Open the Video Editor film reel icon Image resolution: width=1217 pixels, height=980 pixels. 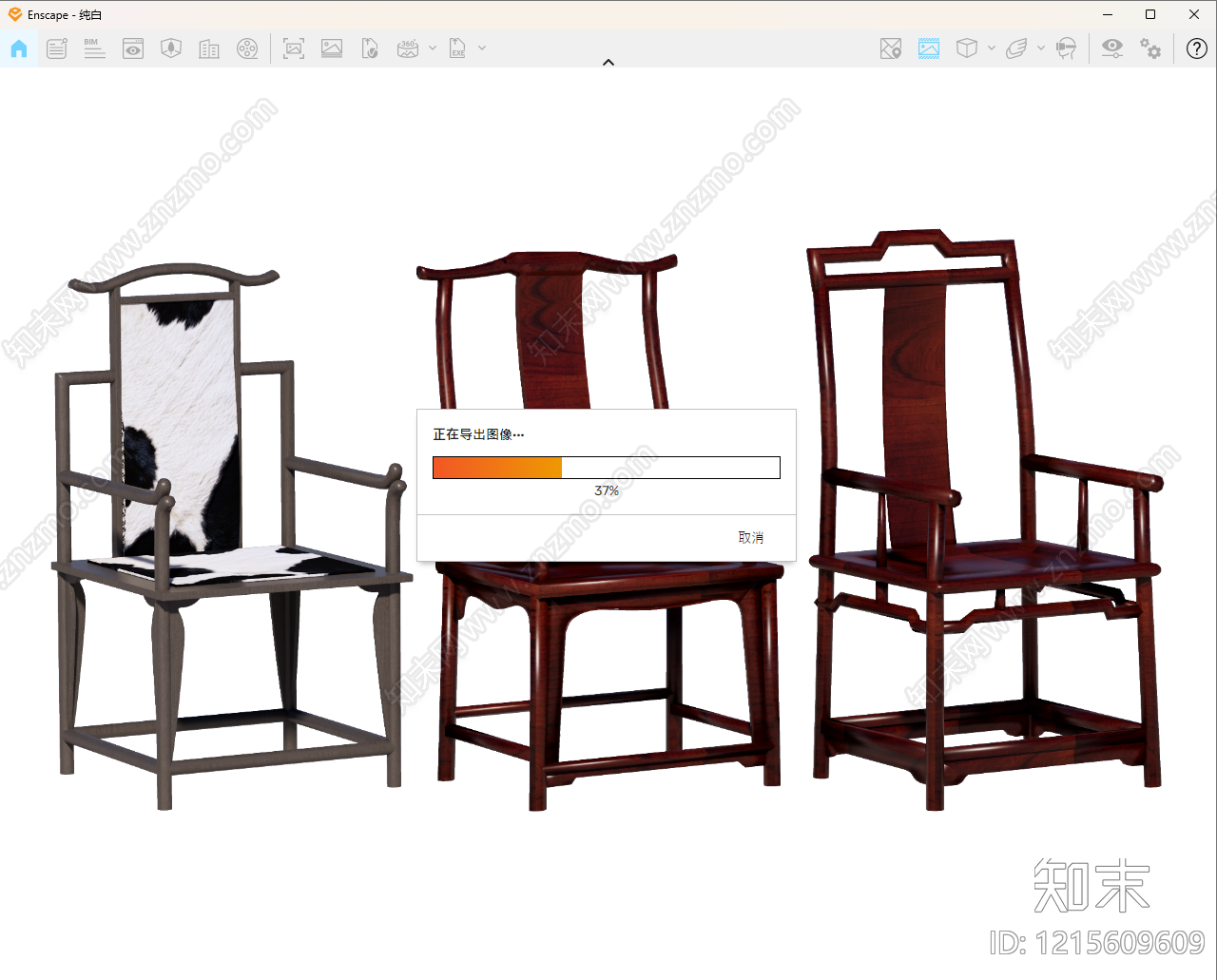pyautogui.click(x=247, y=48)
